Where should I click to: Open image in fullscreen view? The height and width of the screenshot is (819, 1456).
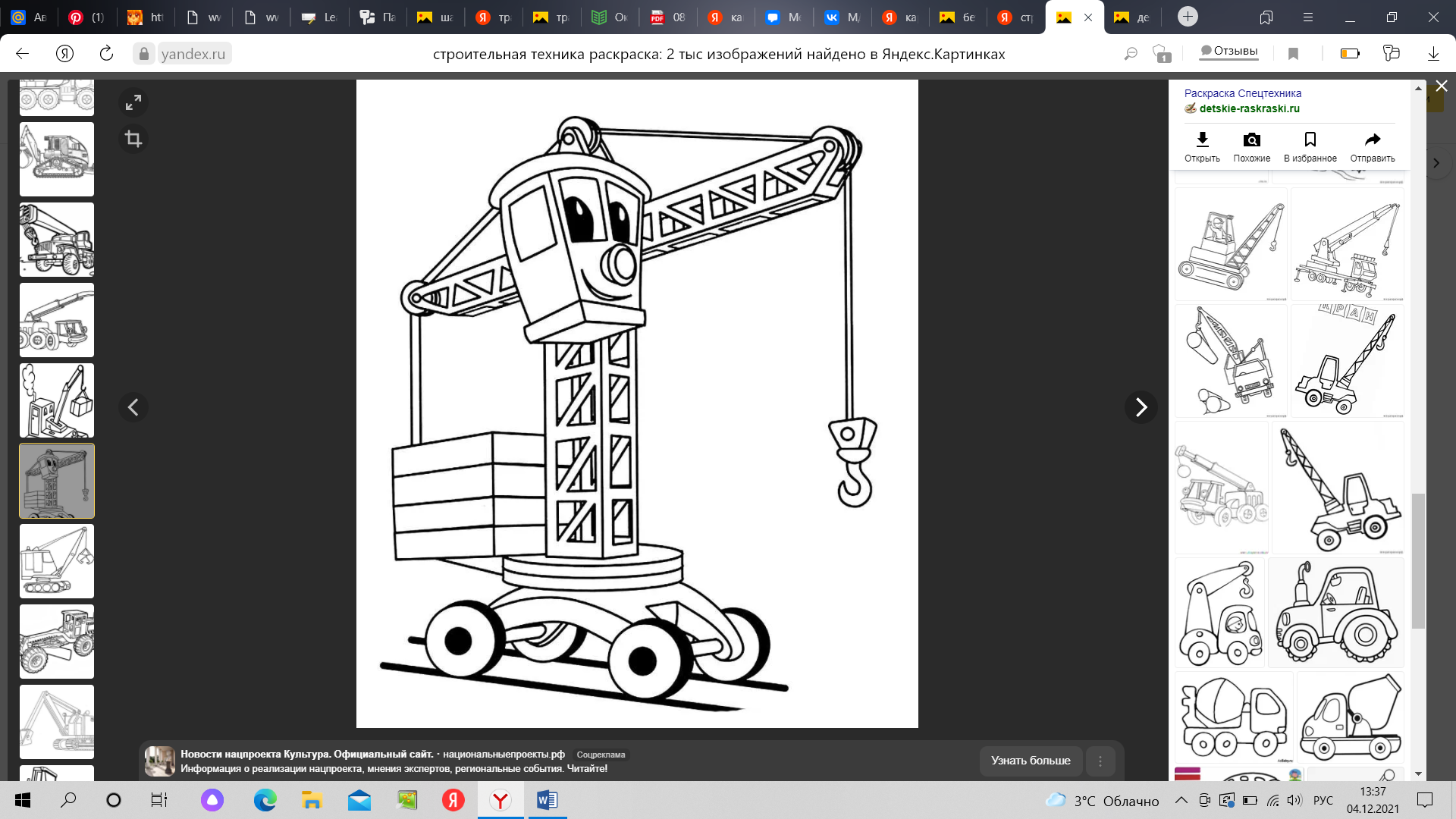pos(133,102)
